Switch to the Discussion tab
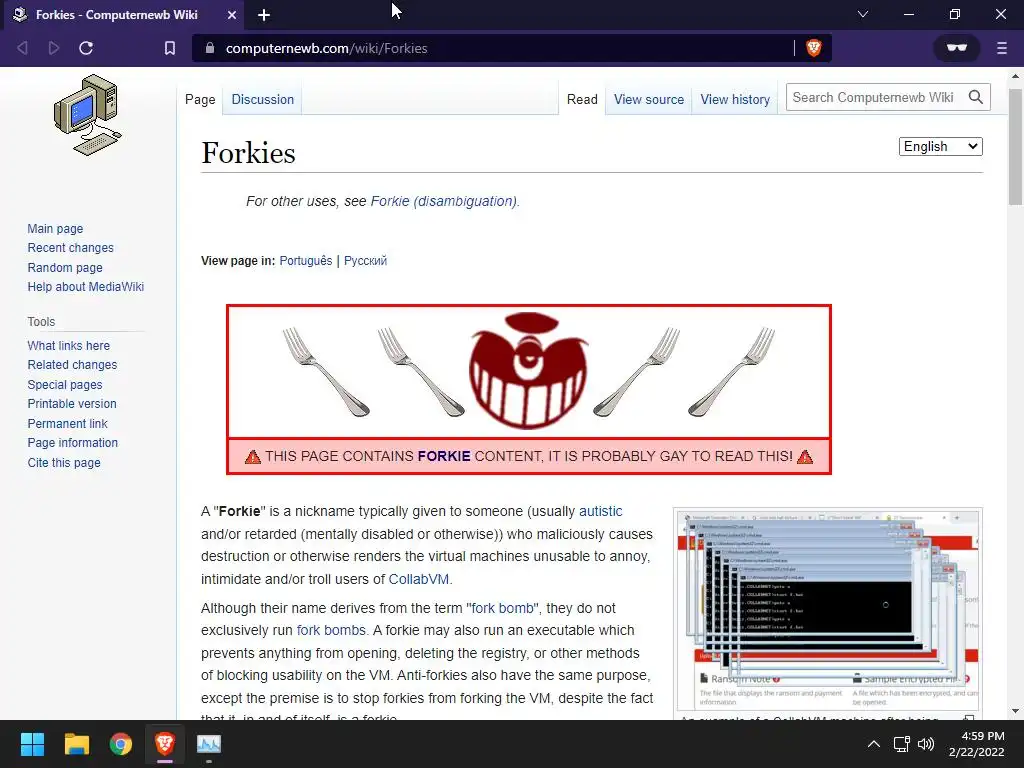 [x=263, y=99]
